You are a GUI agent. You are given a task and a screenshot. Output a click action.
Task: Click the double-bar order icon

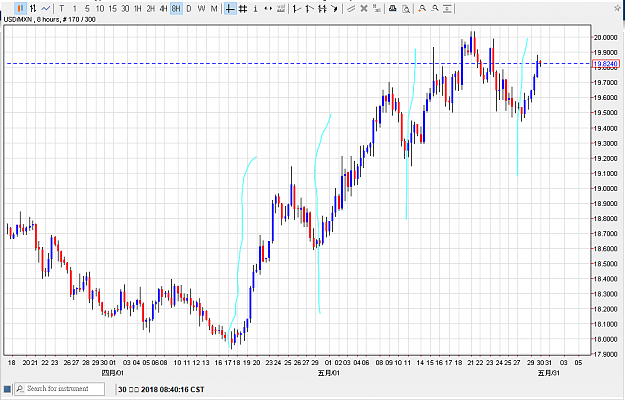[x=322, y=9]
